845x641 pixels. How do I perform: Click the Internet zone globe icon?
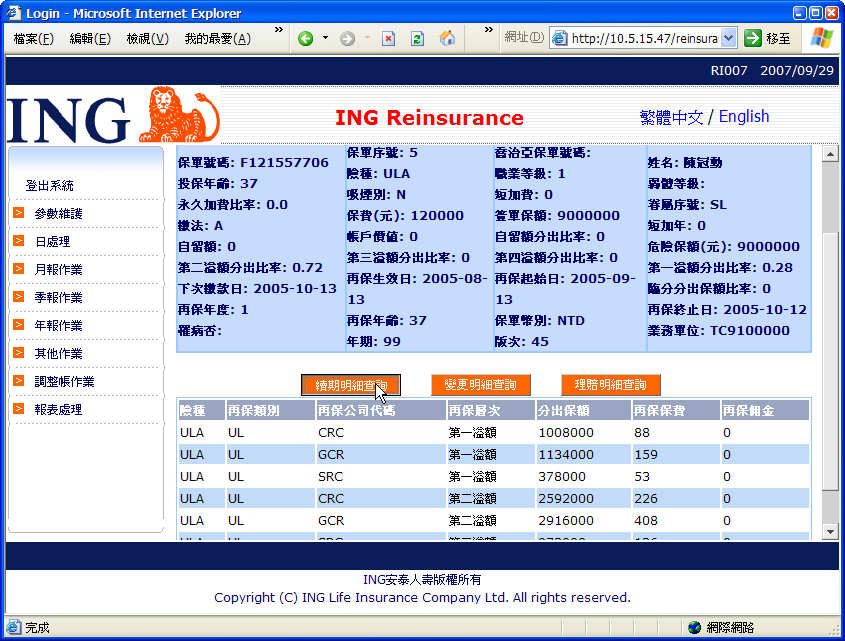[695, 627]
